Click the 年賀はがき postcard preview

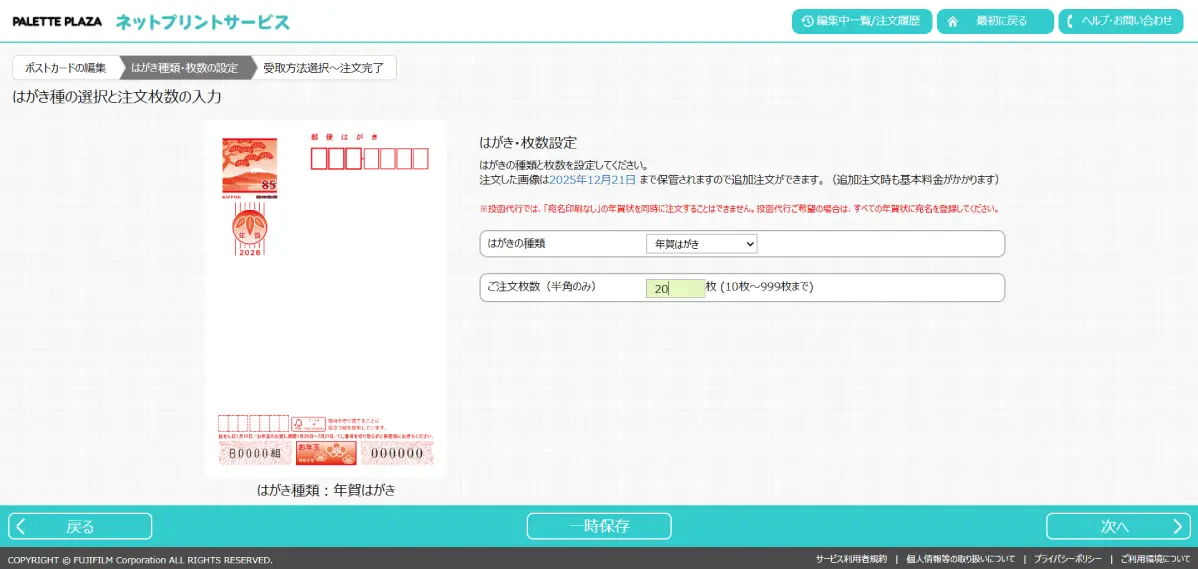click(x=326, y=299)
